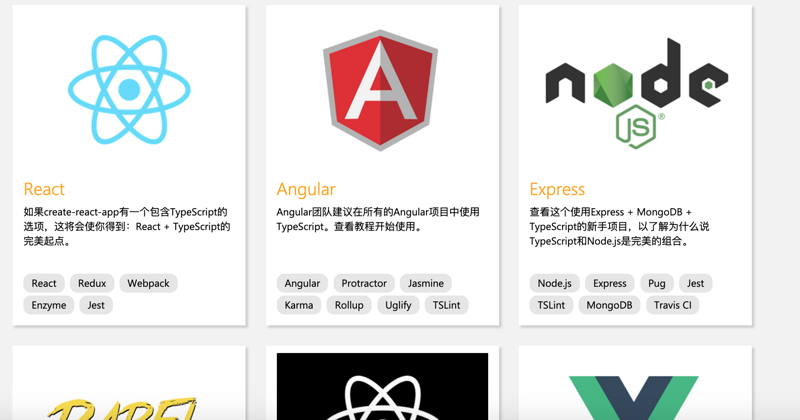Image resolution: width=800 pixels, height=420 pixels.
Task: Select the Redux tag
Action: click(x=92, y=283)
